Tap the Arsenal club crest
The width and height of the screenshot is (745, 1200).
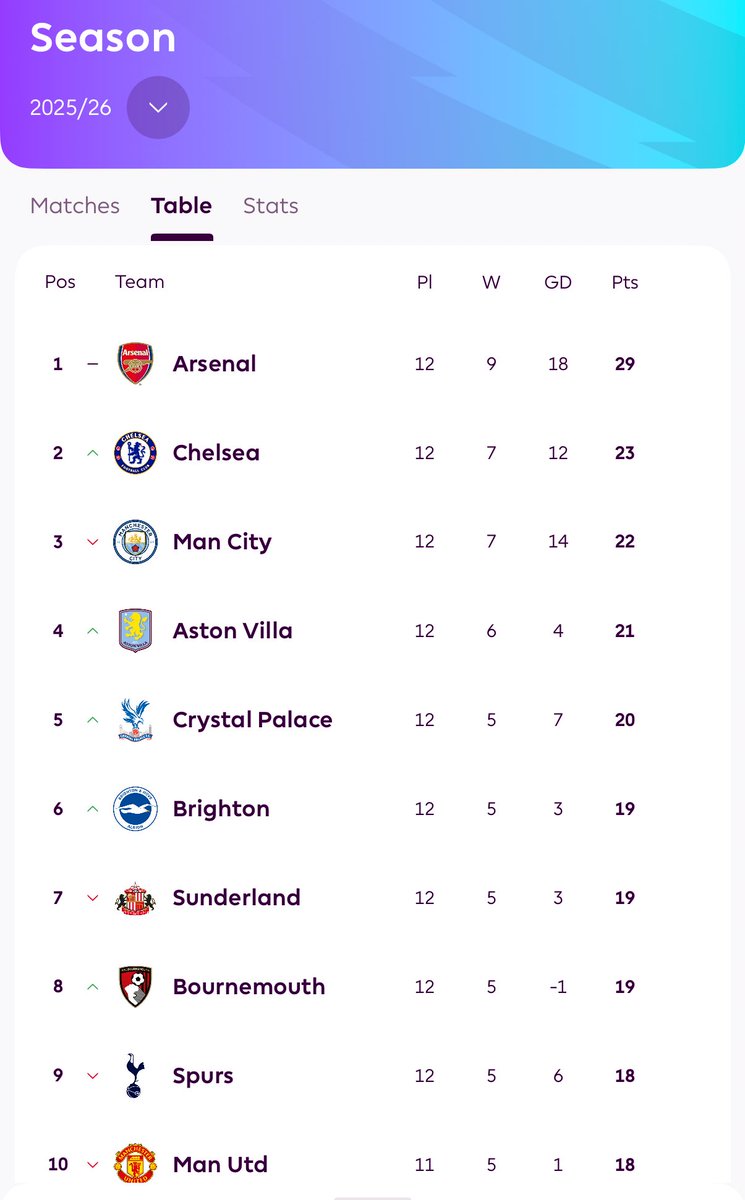click(x=135, y=364)
